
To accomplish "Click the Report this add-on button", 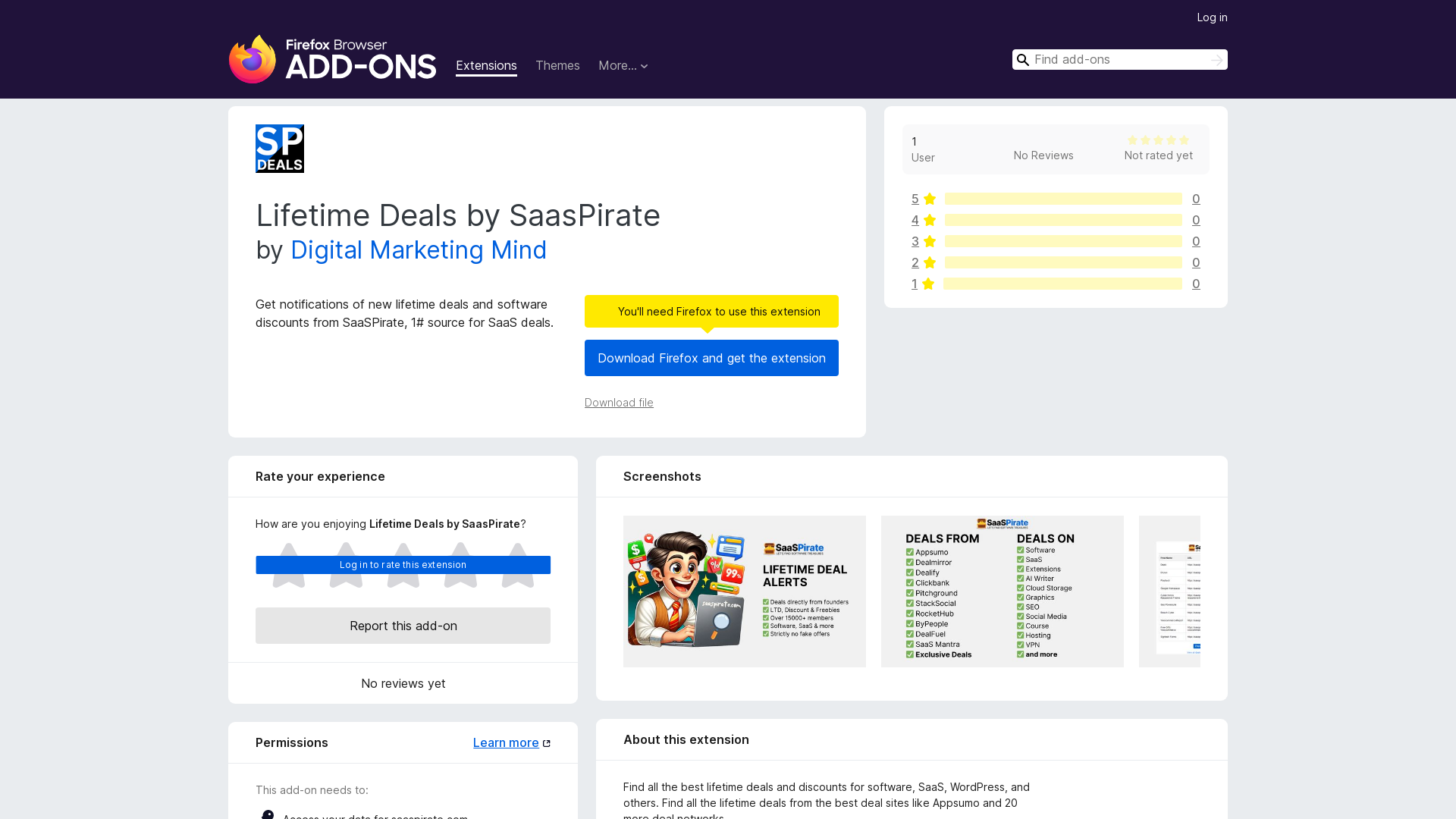I will [x=403, y=626].
